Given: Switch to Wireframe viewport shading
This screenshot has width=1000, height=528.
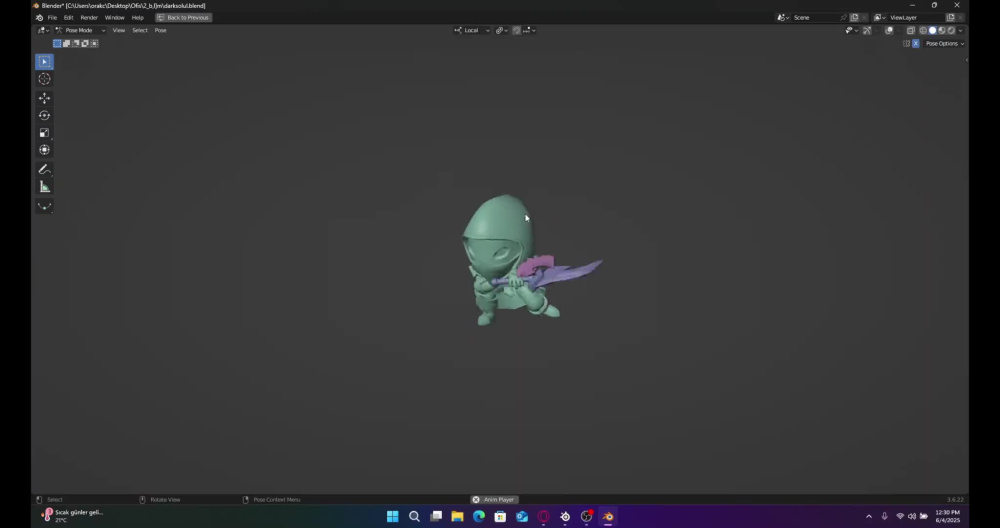Looking at the screenshot, I should click(x=923, y=30).
